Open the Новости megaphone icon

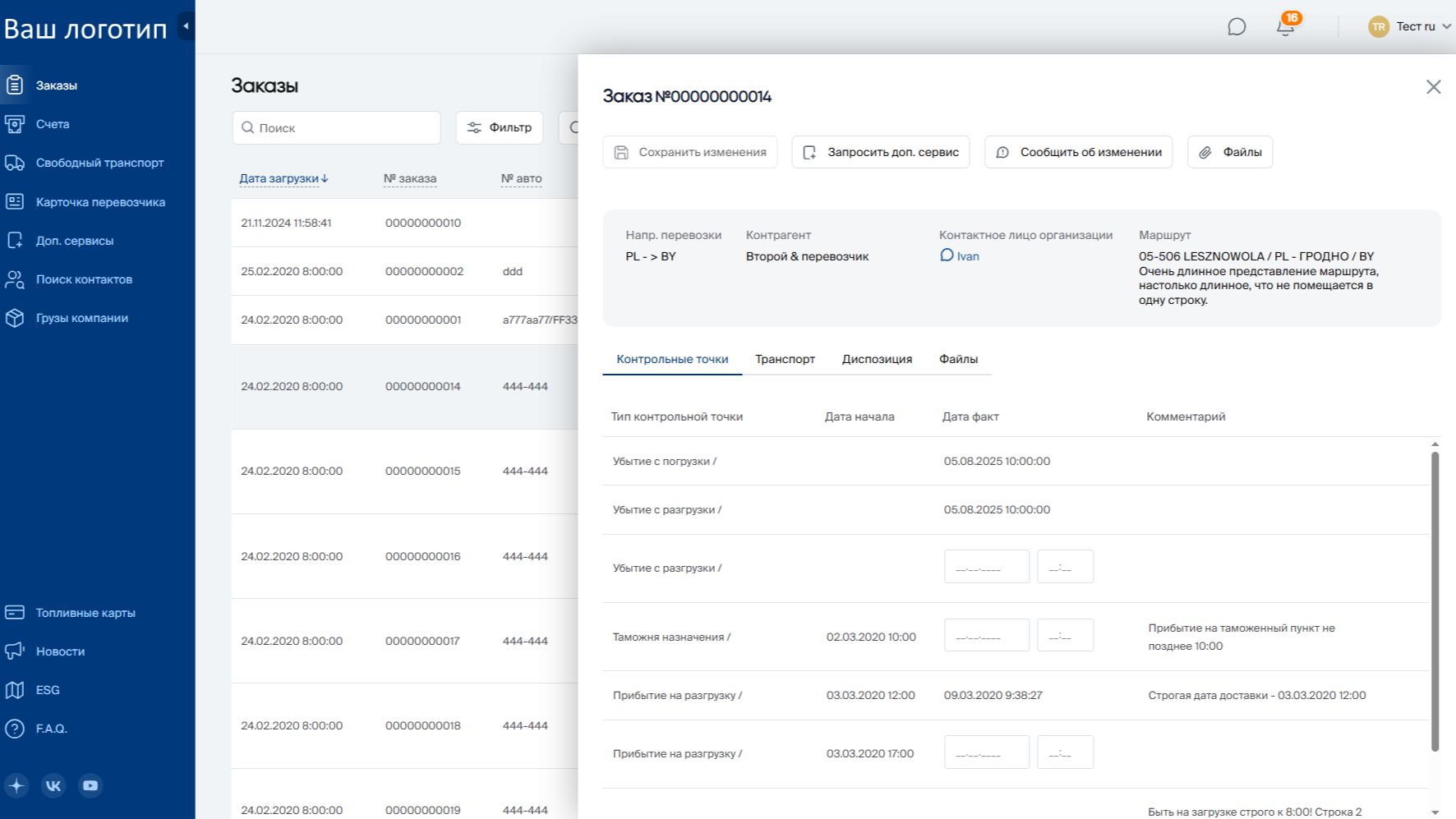pyautogui.click(x=15, y=651)
